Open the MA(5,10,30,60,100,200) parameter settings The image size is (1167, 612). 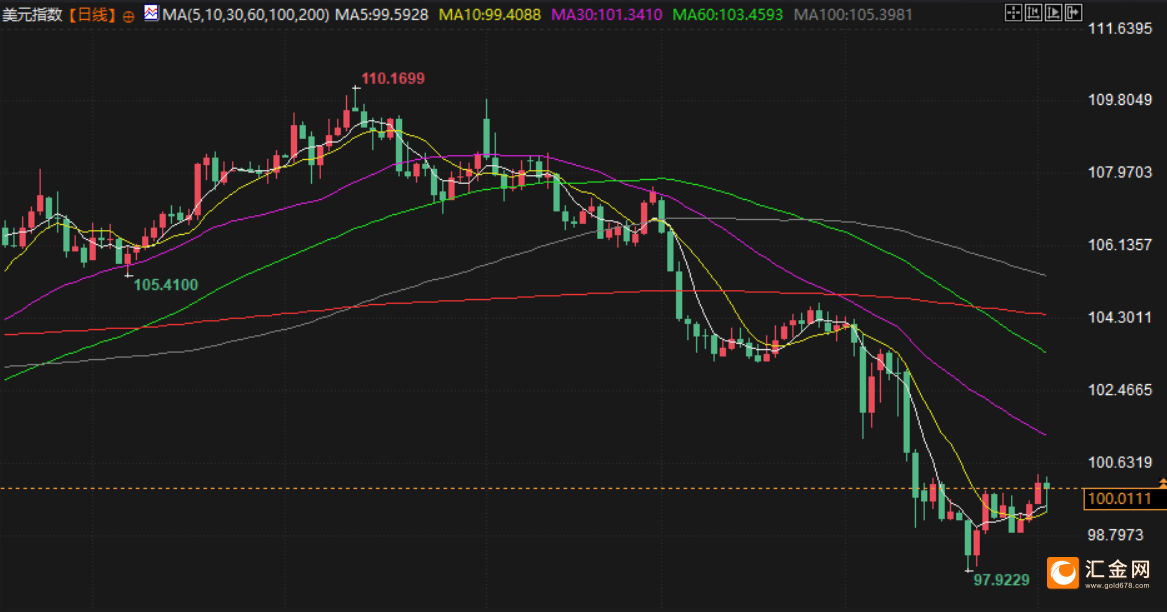tap(246, 15)
